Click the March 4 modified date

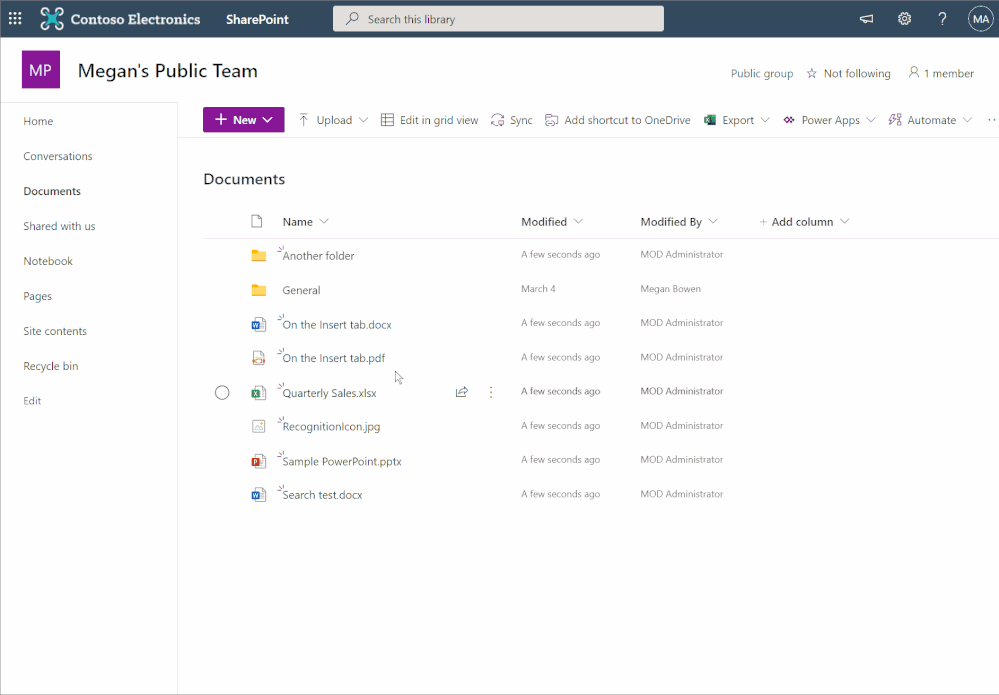(538, 289)
